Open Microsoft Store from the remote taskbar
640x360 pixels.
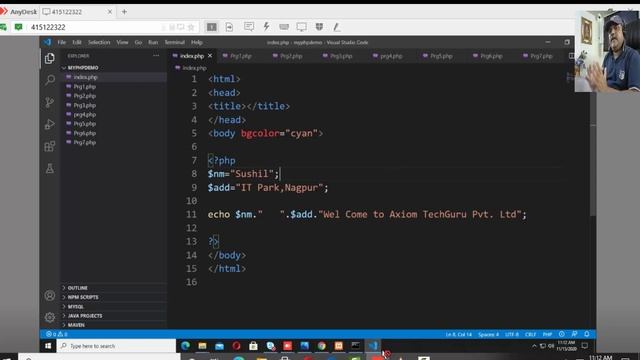click(253, 346)
